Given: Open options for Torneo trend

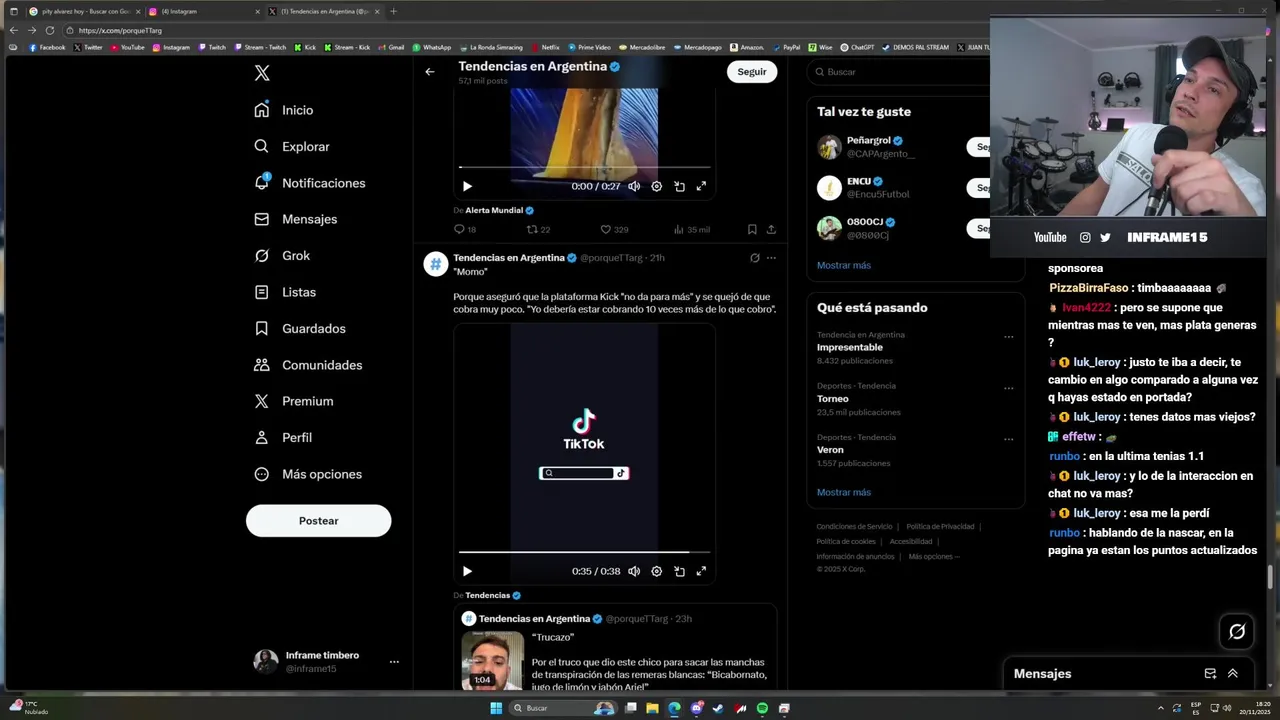Looking at the screenshot, I should (1008, 388).
